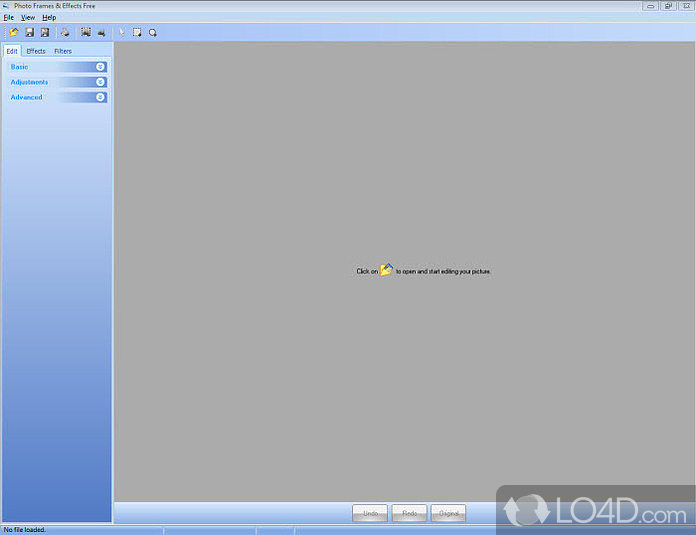Switch to the Edit tab
Image resolution: width=696 pixels, height=535 pixels.
(x=12, y=51)
